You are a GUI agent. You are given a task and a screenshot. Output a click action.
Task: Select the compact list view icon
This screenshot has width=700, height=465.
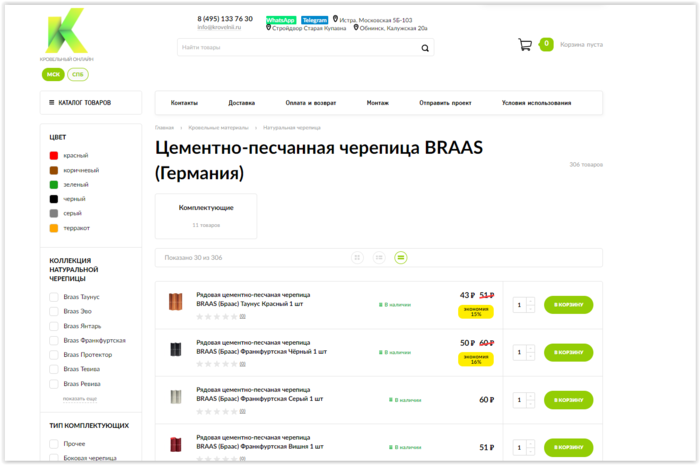(x=400, y=257)
